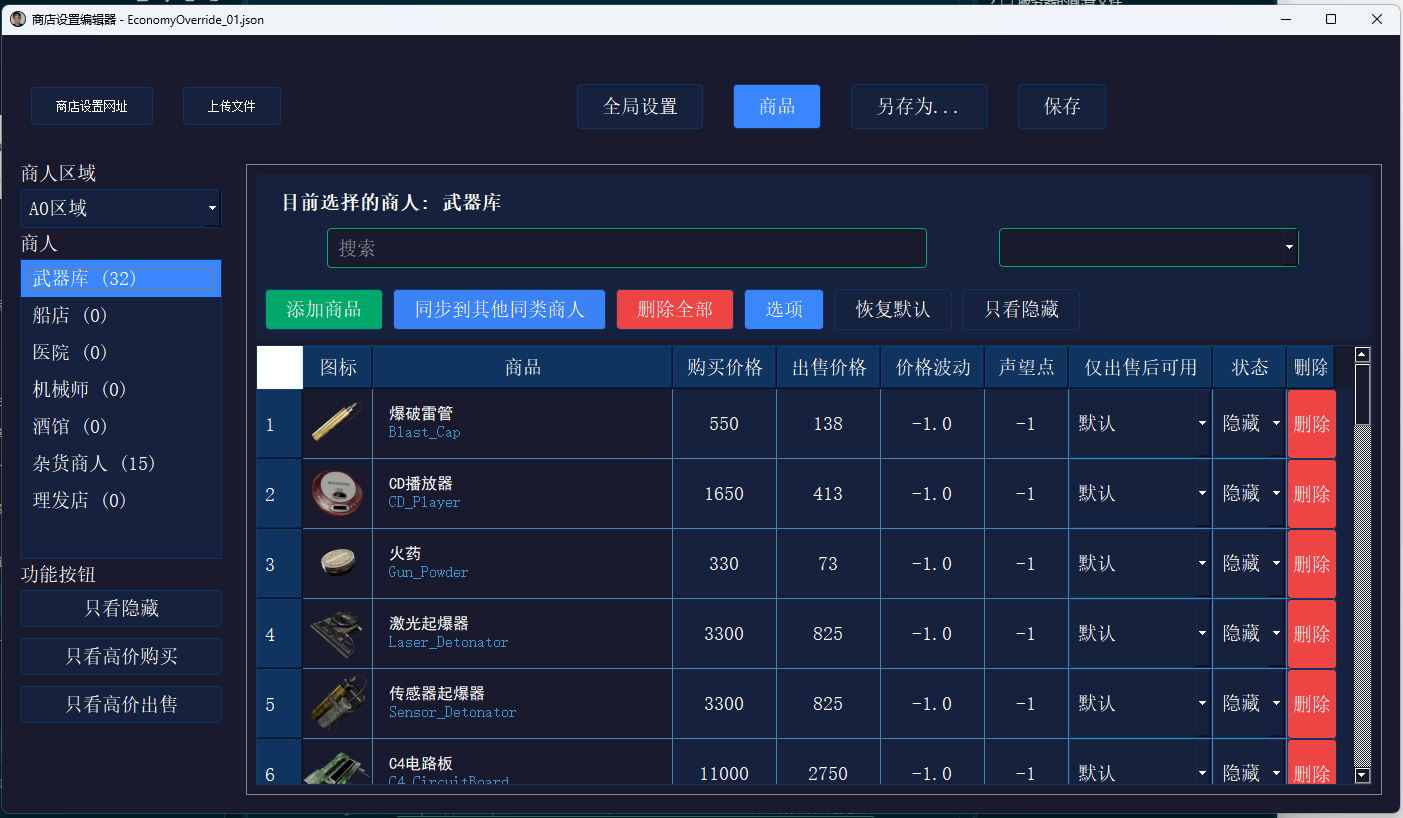Click the Blast_Cap item icon
The image size is (1403, 818).
(337, 423)
